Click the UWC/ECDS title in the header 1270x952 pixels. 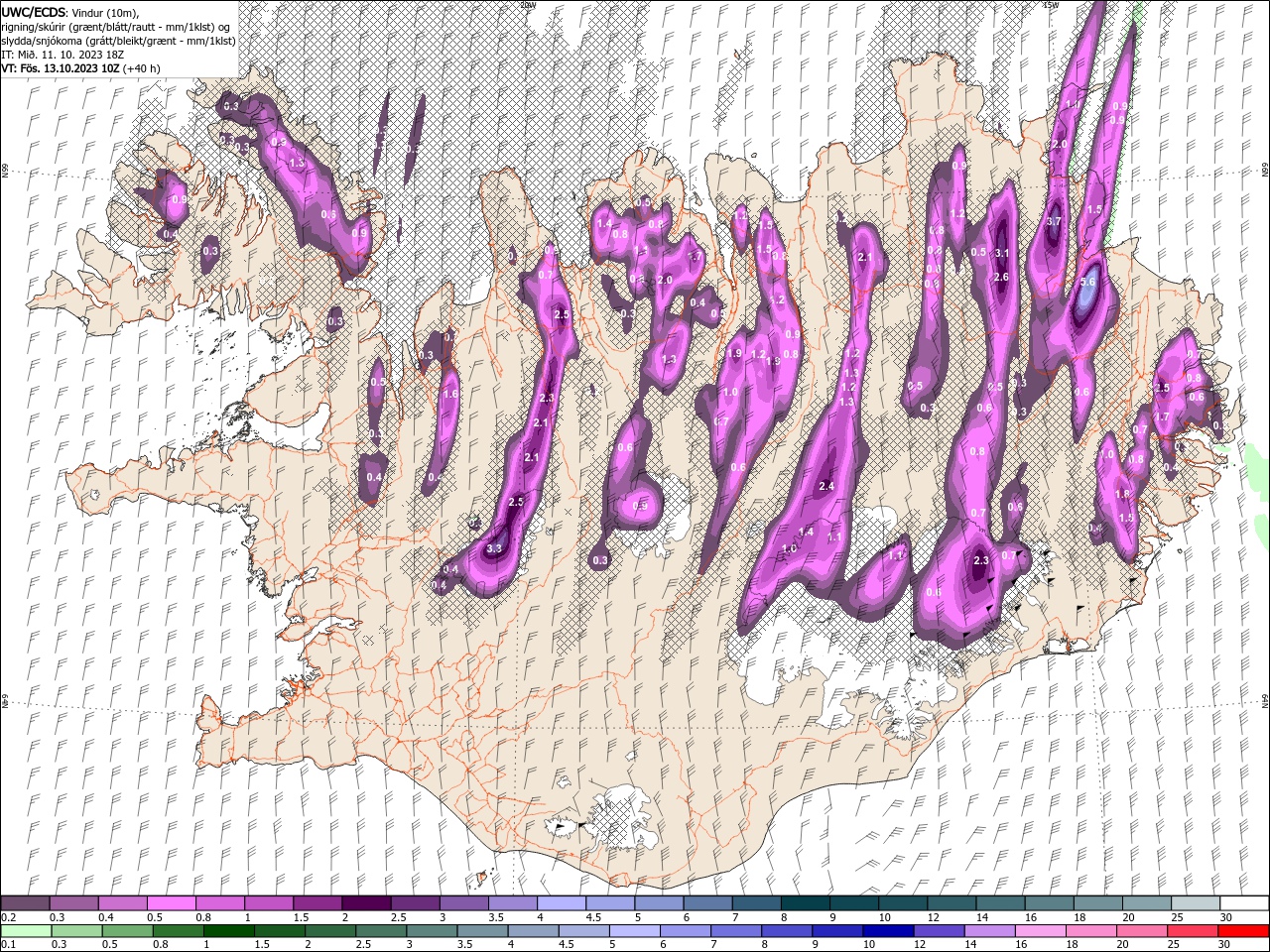point(35,11)
